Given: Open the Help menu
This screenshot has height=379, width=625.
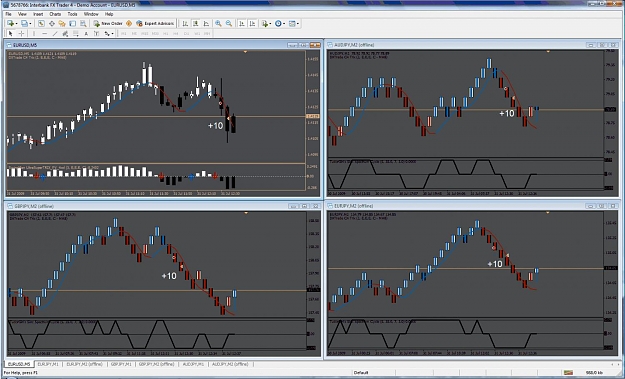Looking at the screenshot, I should (x=109, y=14).
